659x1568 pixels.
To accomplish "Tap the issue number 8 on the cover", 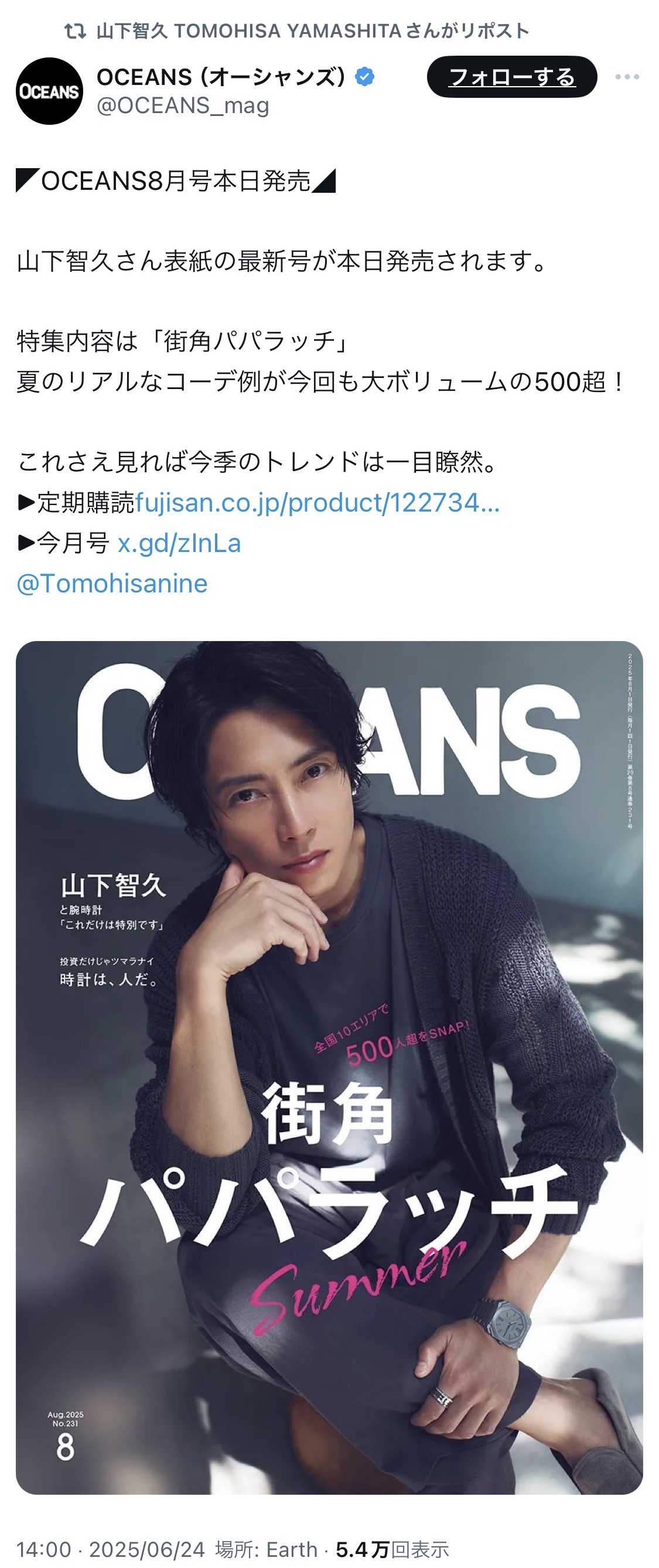I will [65, 1447].
